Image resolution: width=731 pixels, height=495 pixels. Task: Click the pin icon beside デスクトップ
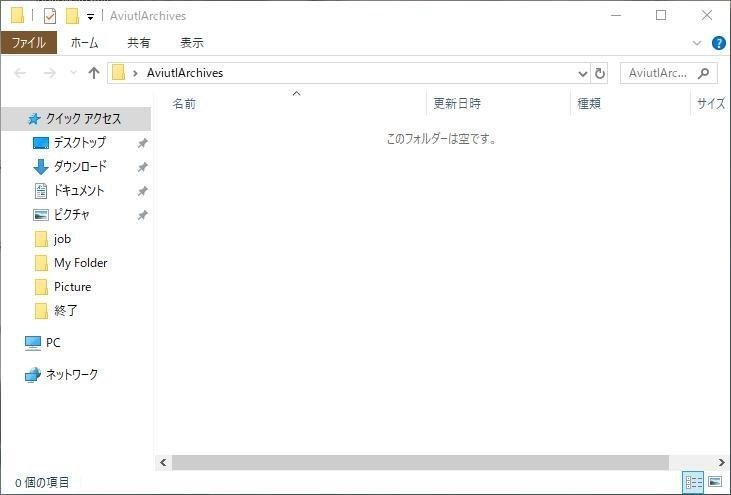(x=143, y=143)
